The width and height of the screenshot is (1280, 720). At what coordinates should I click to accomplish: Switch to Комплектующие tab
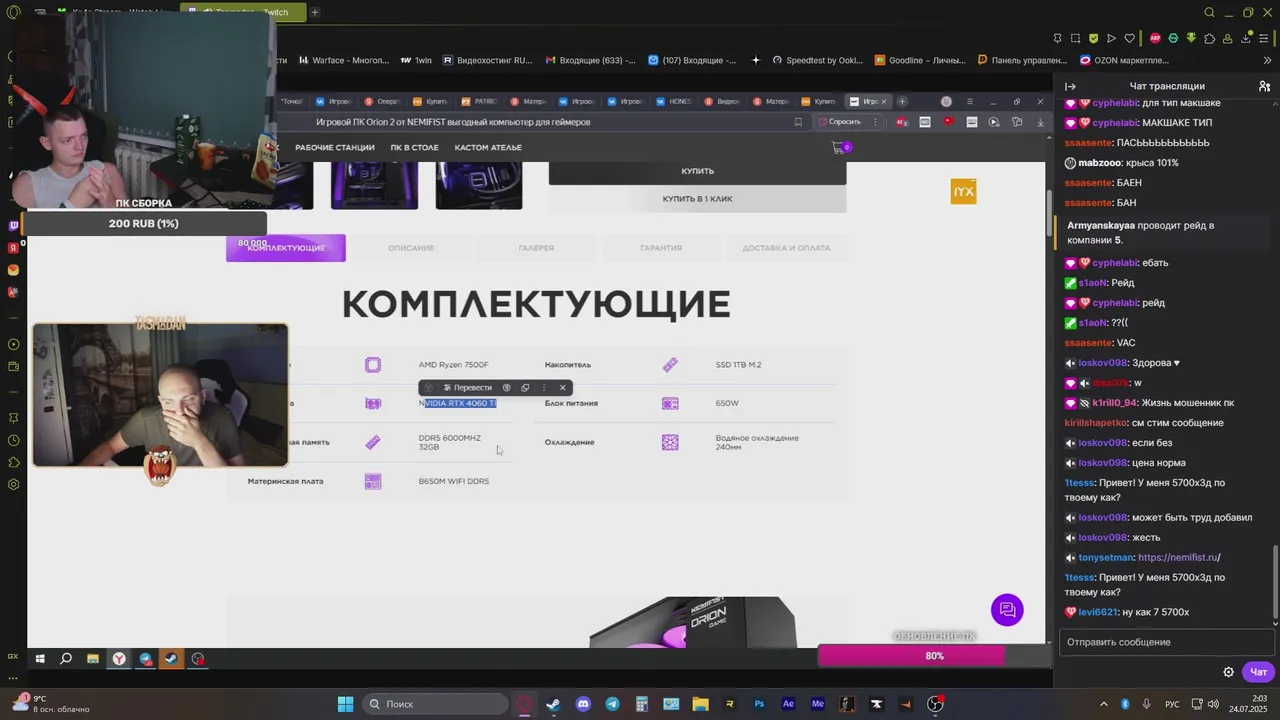tap(286, 248)
